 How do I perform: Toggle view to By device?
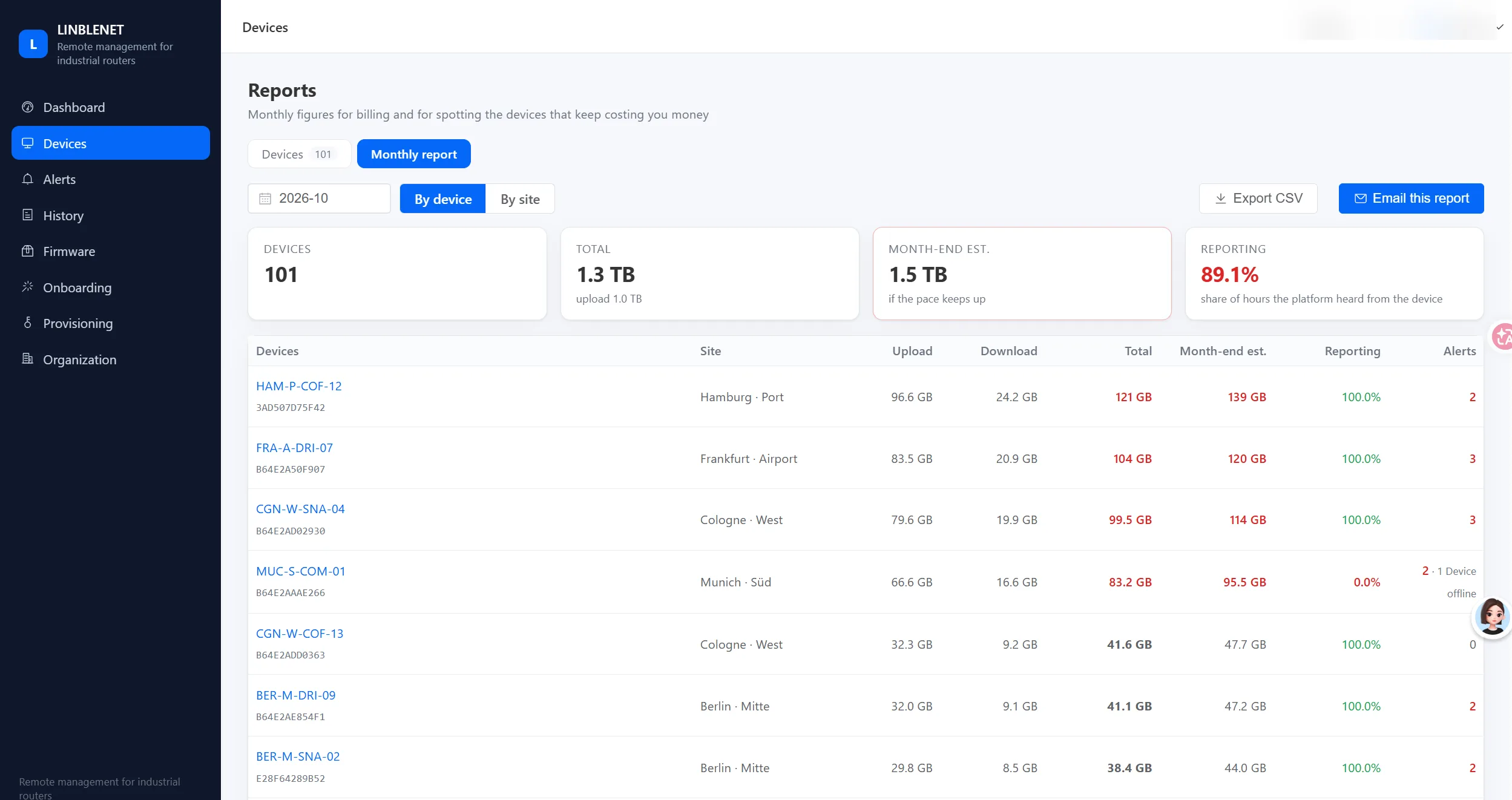[442, 199]
